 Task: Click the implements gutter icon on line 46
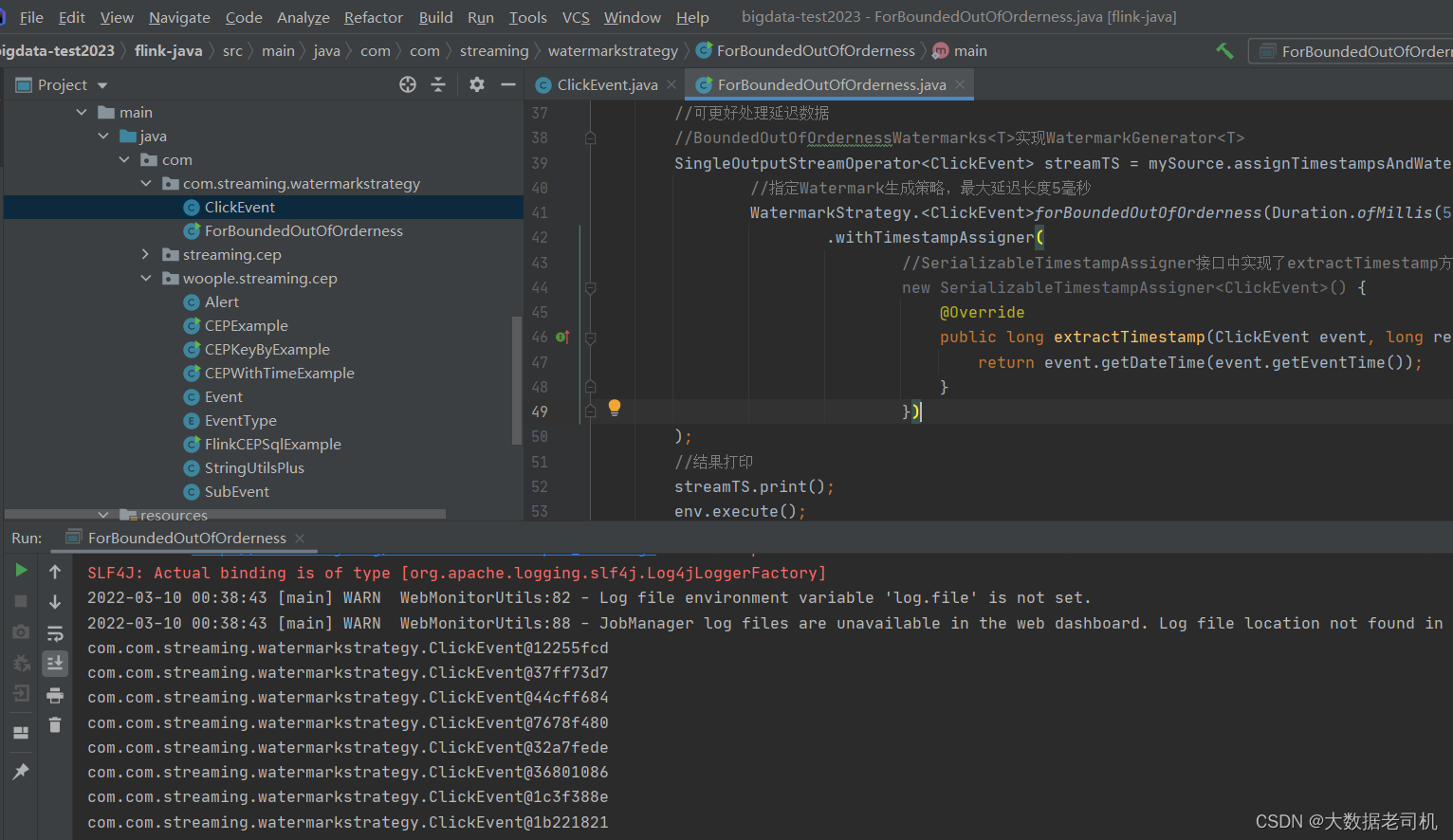click(562, 337)
